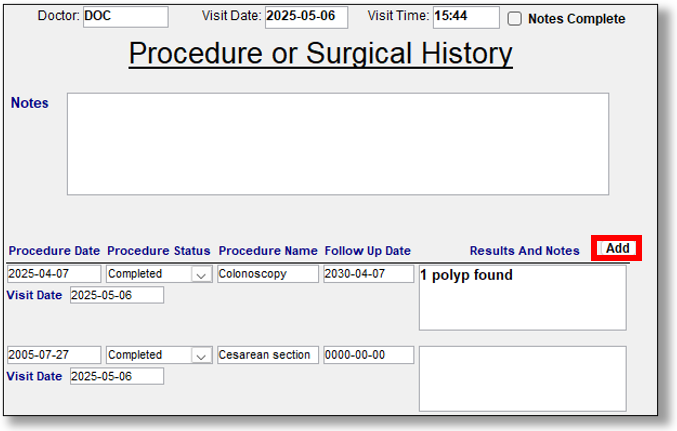Viewport: 677px width, 431px height.
Task: Open Colonoscopy procedure status dropdown arrow
Action: coord(201,274)
